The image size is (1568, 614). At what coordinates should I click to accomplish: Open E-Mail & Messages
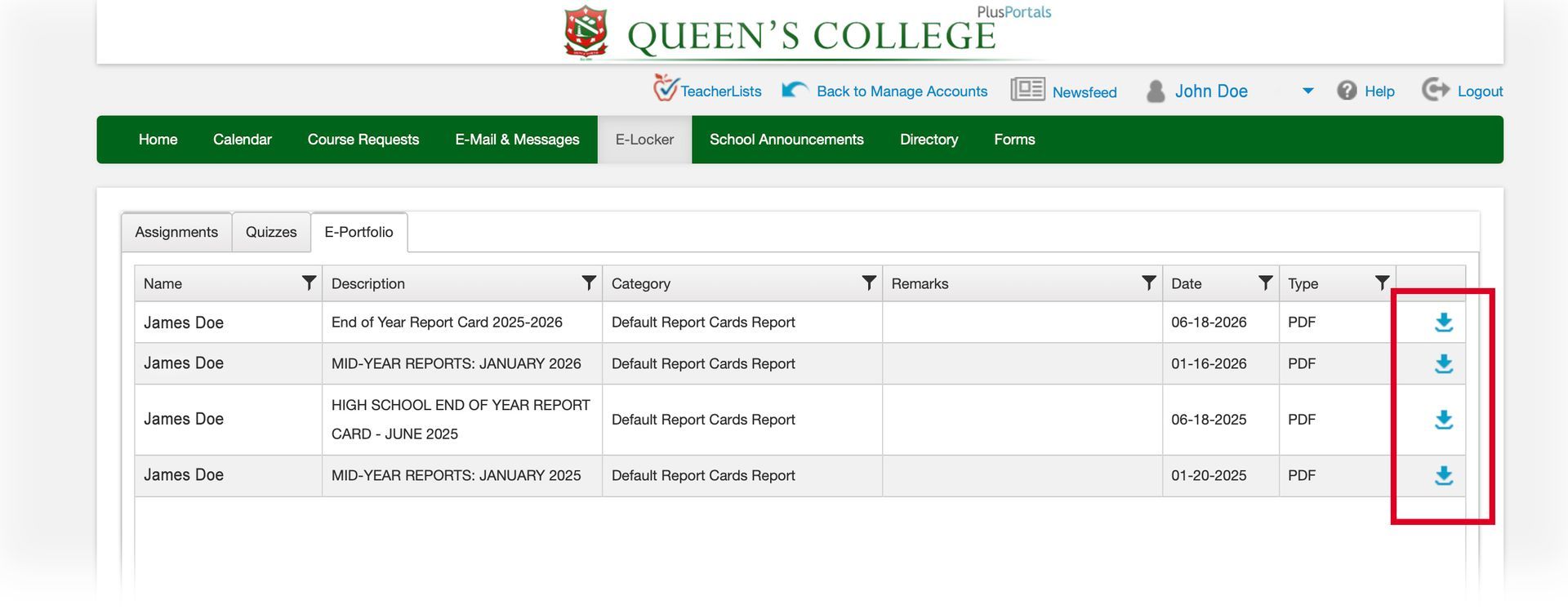click(517, 140)
